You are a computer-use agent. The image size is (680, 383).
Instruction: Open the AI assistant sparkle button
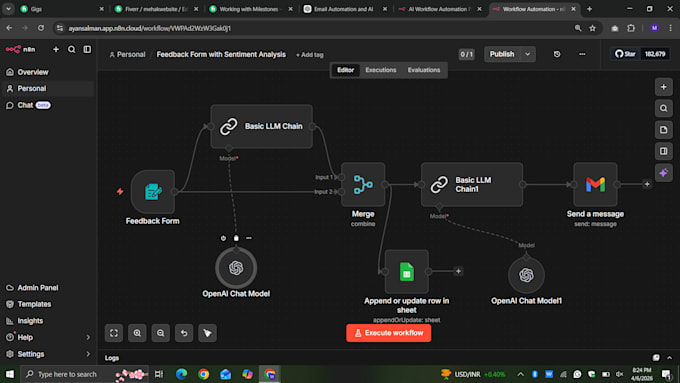pos(664,173)
